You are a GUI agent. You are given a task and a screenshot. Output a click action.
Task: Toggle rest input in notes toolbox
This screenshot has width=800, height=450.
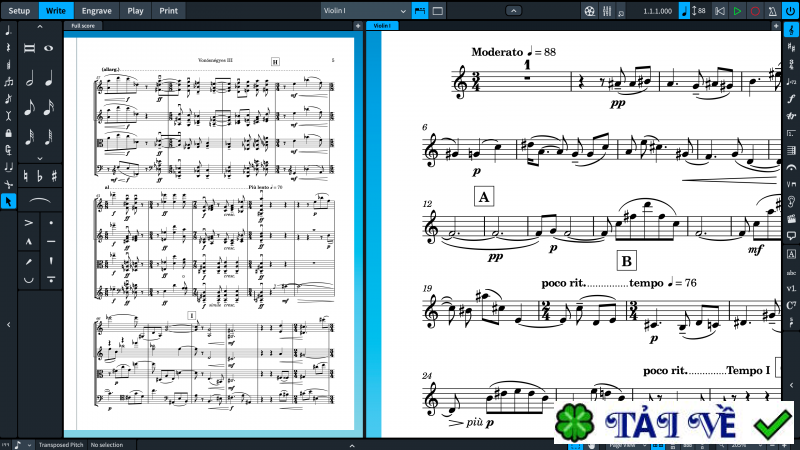tap(8, 48)
